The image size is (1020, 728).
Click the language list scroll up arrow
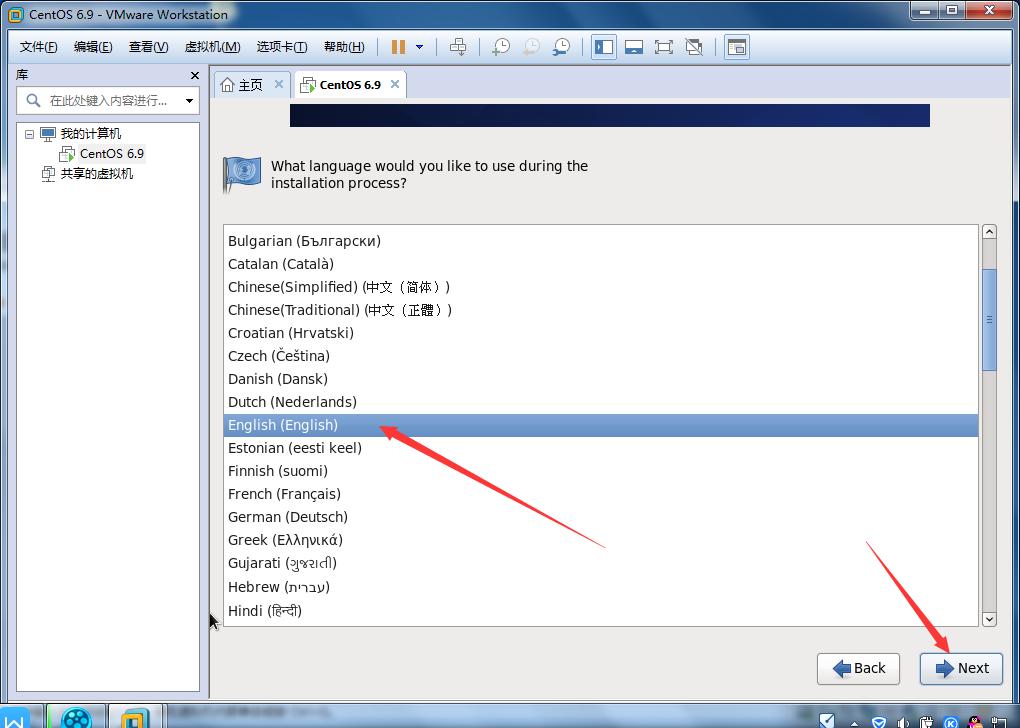(989, 232)
